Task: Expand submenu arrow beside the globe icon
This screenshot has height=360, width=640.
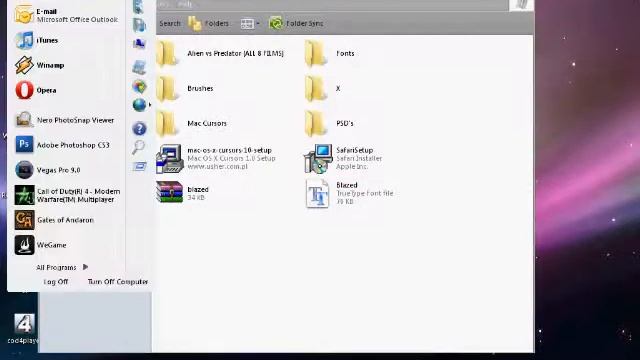Action: (150, 105)
